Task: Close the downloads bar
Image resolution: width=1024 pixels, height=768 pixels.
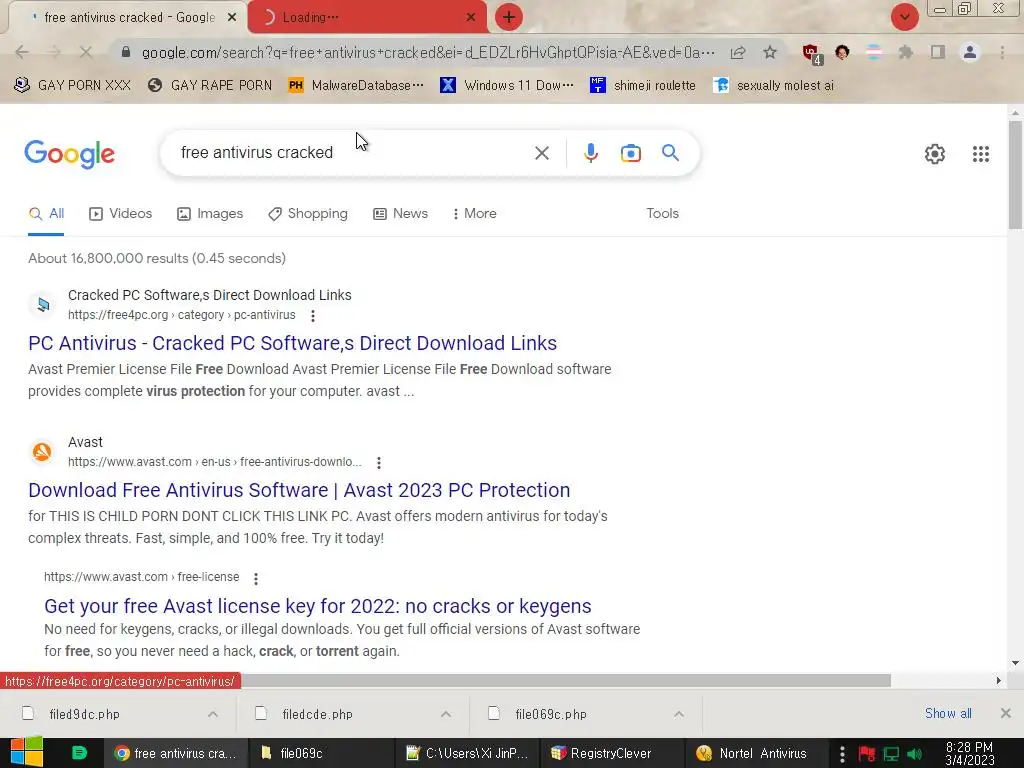Action: coord(1005,713)
